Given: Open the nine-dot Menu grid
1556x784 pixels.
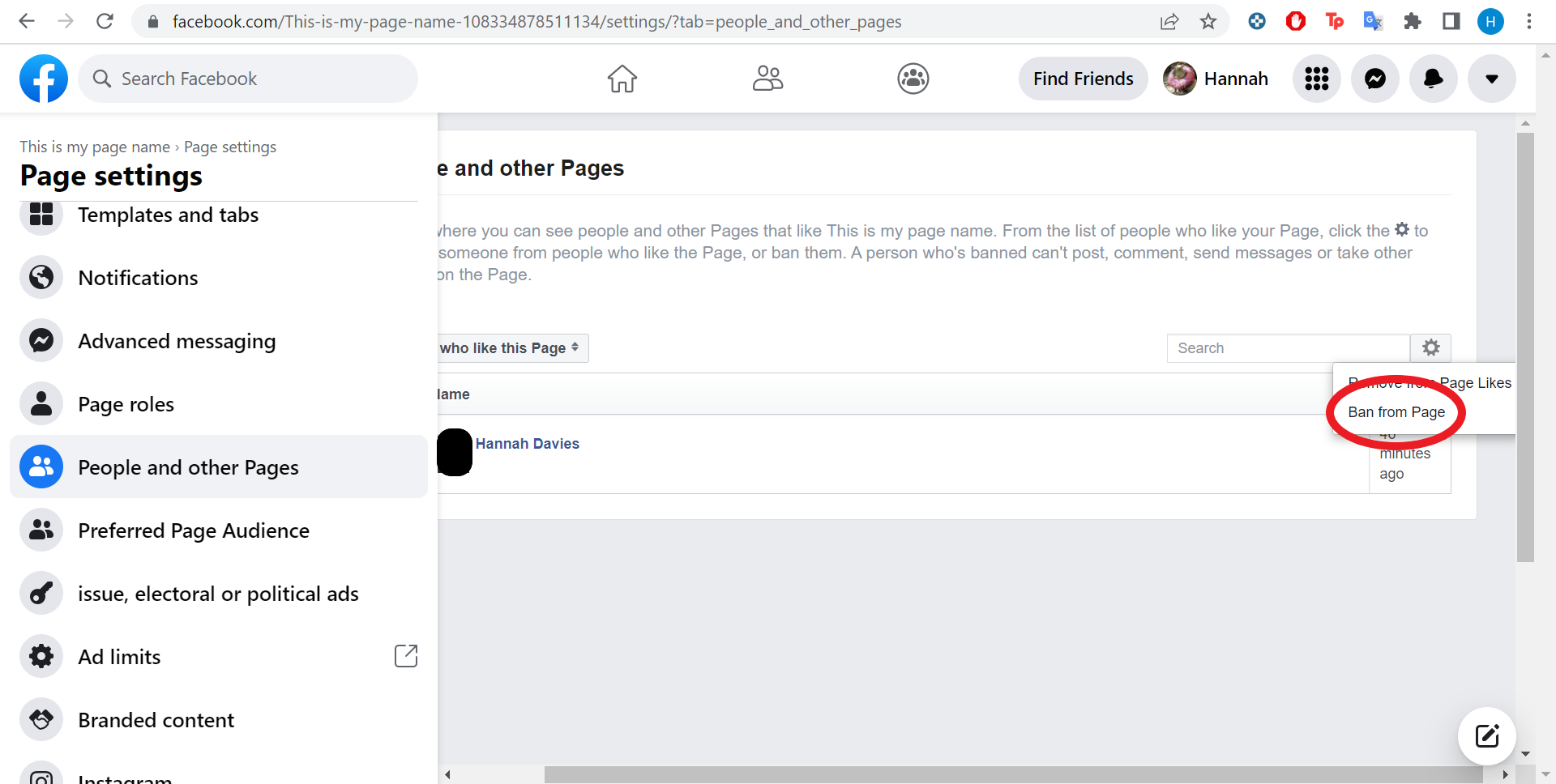Looking at the screenshot, I should click(1317, 79).
